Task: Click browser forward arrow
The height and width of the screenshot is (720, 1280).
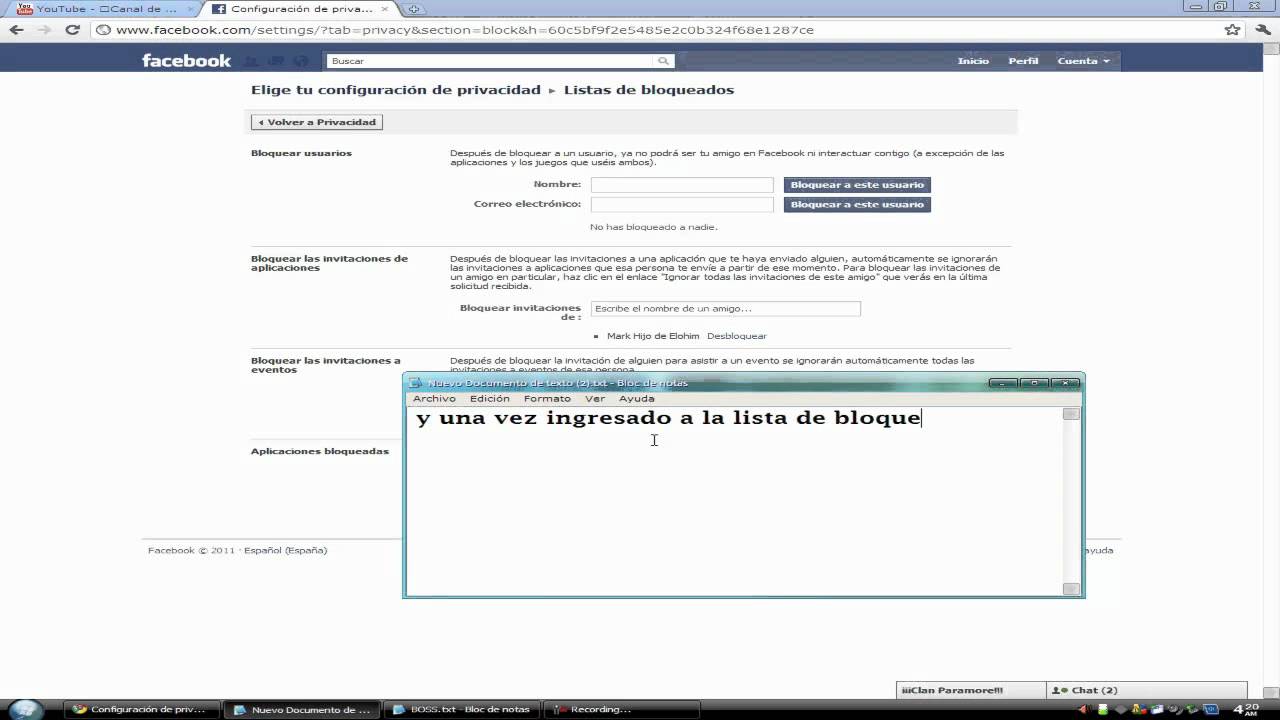Action: 44,30
